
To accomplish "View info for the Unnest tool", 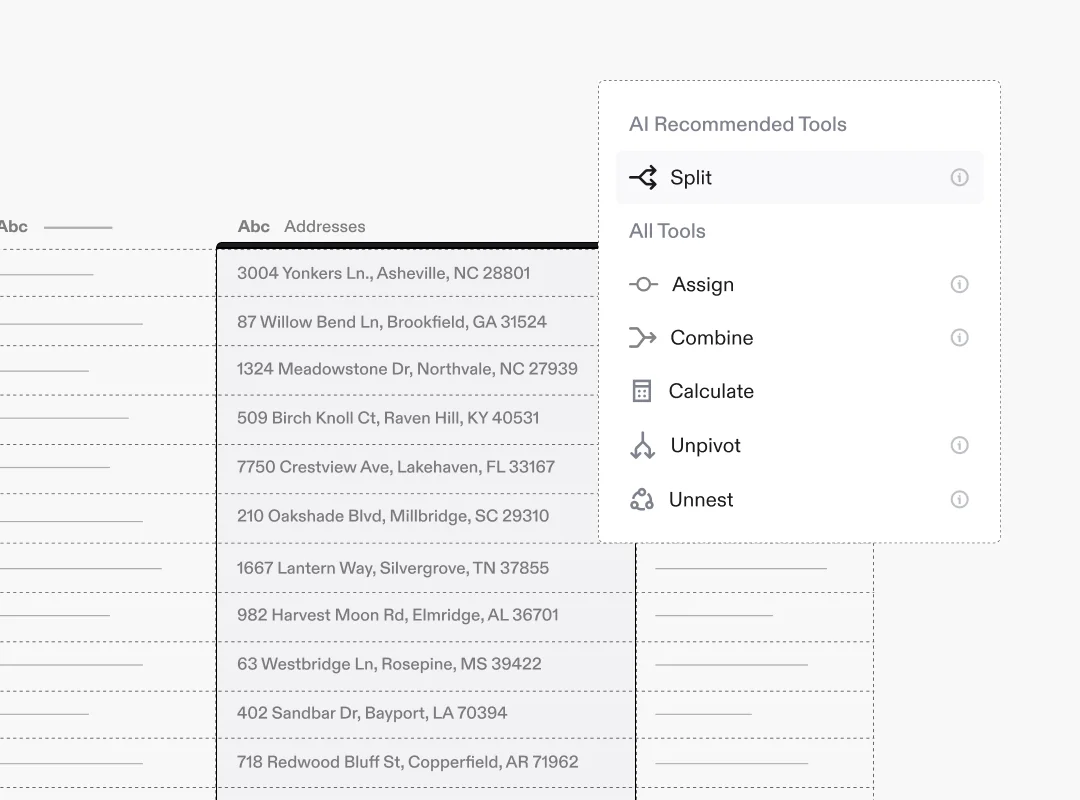I will [x=959, y=499].
